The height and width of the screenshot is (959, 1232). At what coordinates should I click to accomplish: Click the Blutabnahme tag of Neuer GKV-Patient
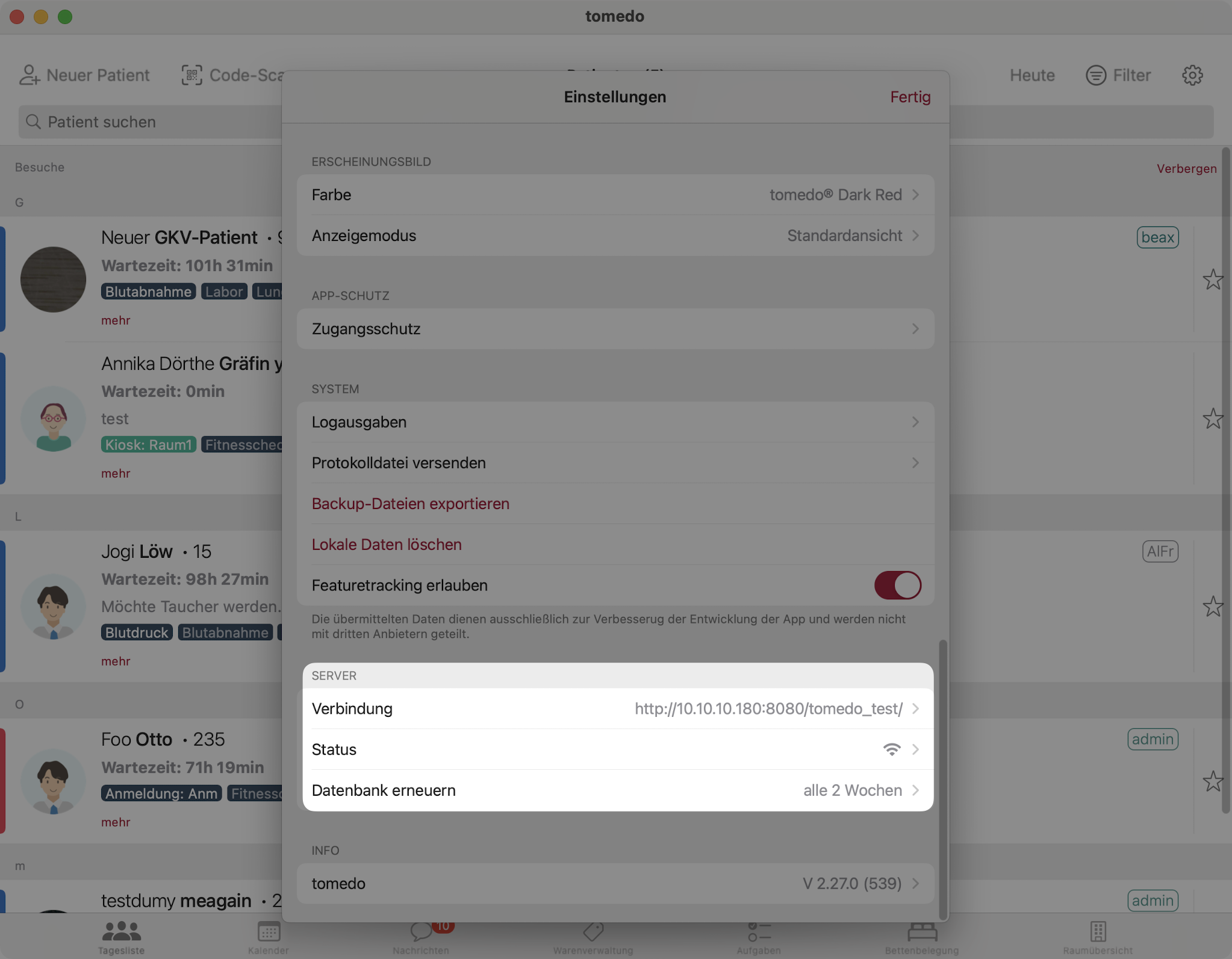pyautogui.click(x=148, y=292)
